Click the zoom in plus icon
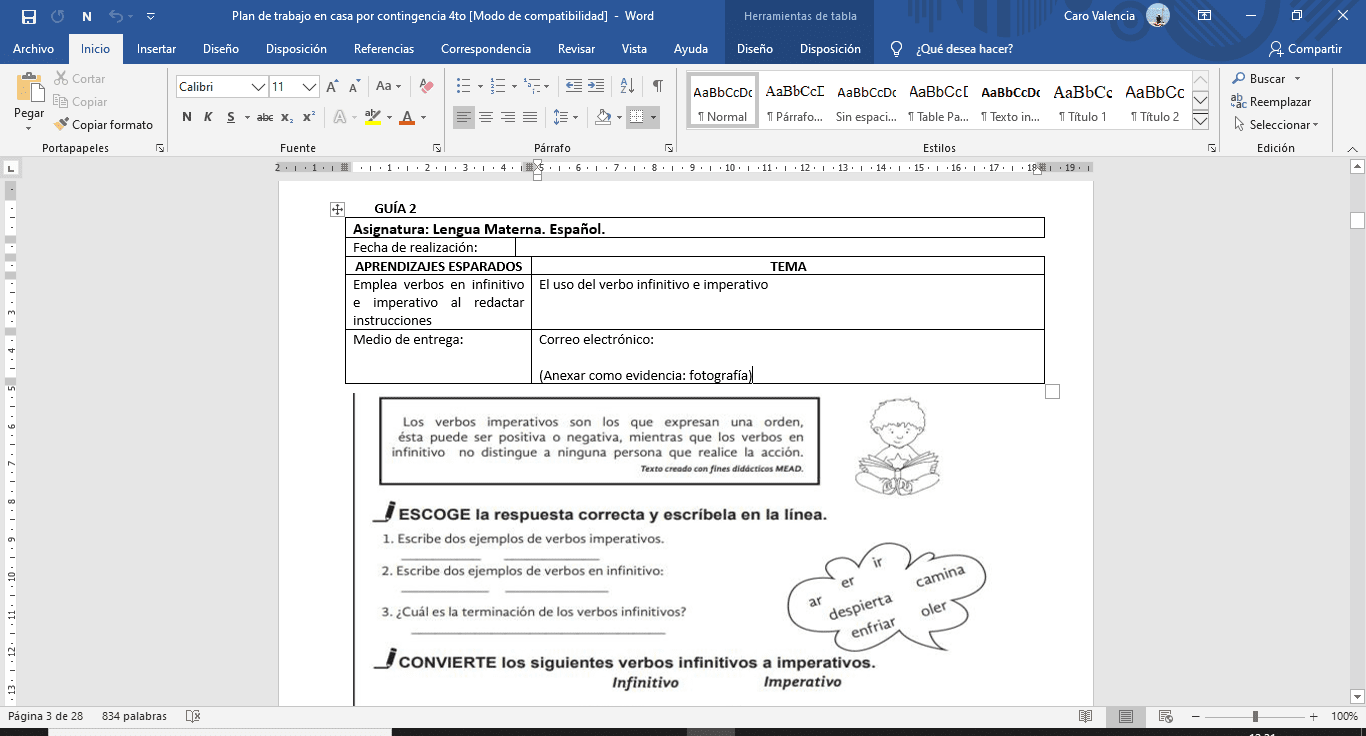The width and height of the screenshot is (1366, 736). point(1315,716)
